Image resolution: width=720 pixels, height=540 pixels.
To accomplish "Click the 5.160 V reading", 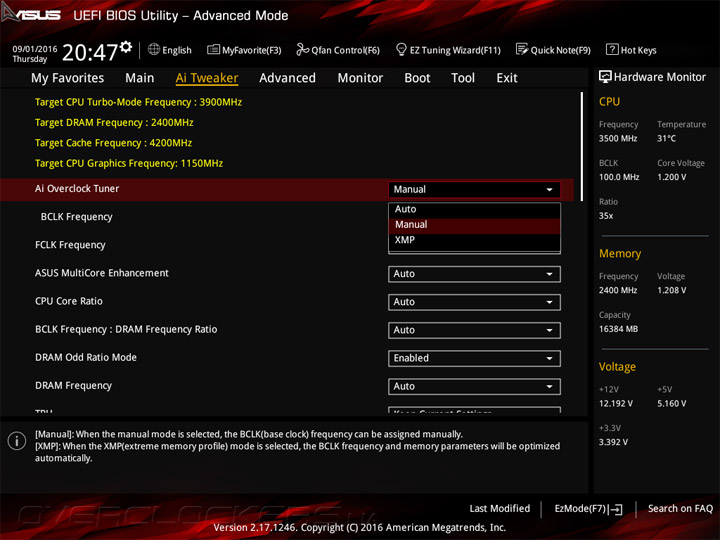I will pyautogui.click(x=671, y=403).
